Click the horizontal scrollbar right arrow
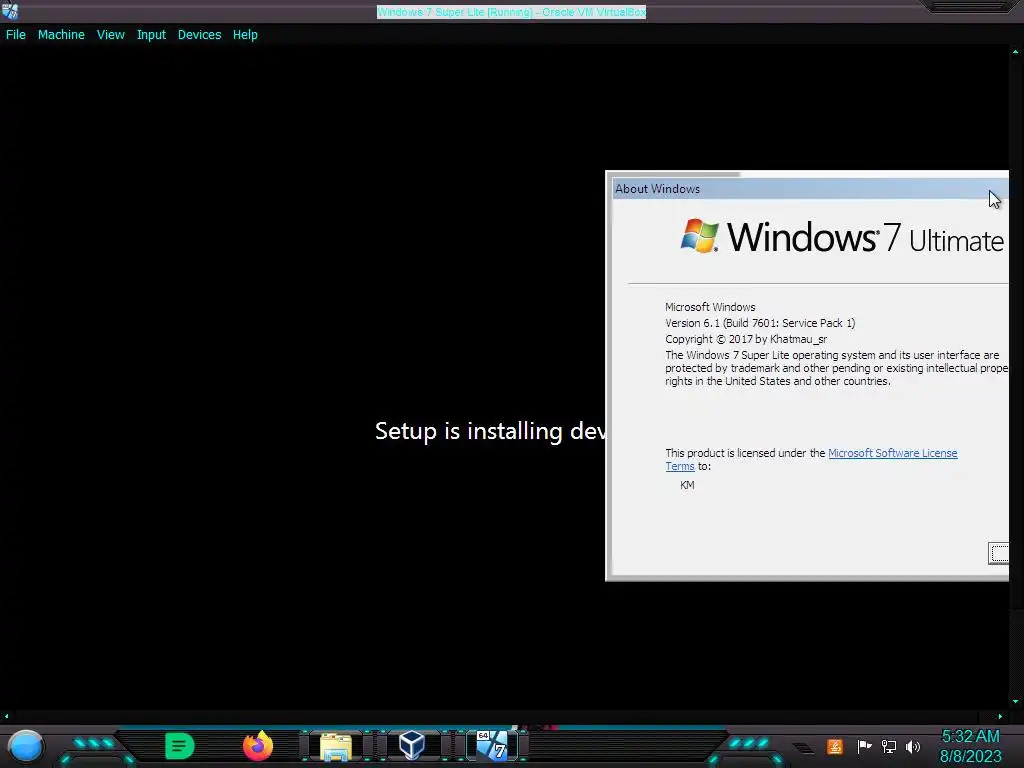The image size is (1024, 768). point(1000,716)
